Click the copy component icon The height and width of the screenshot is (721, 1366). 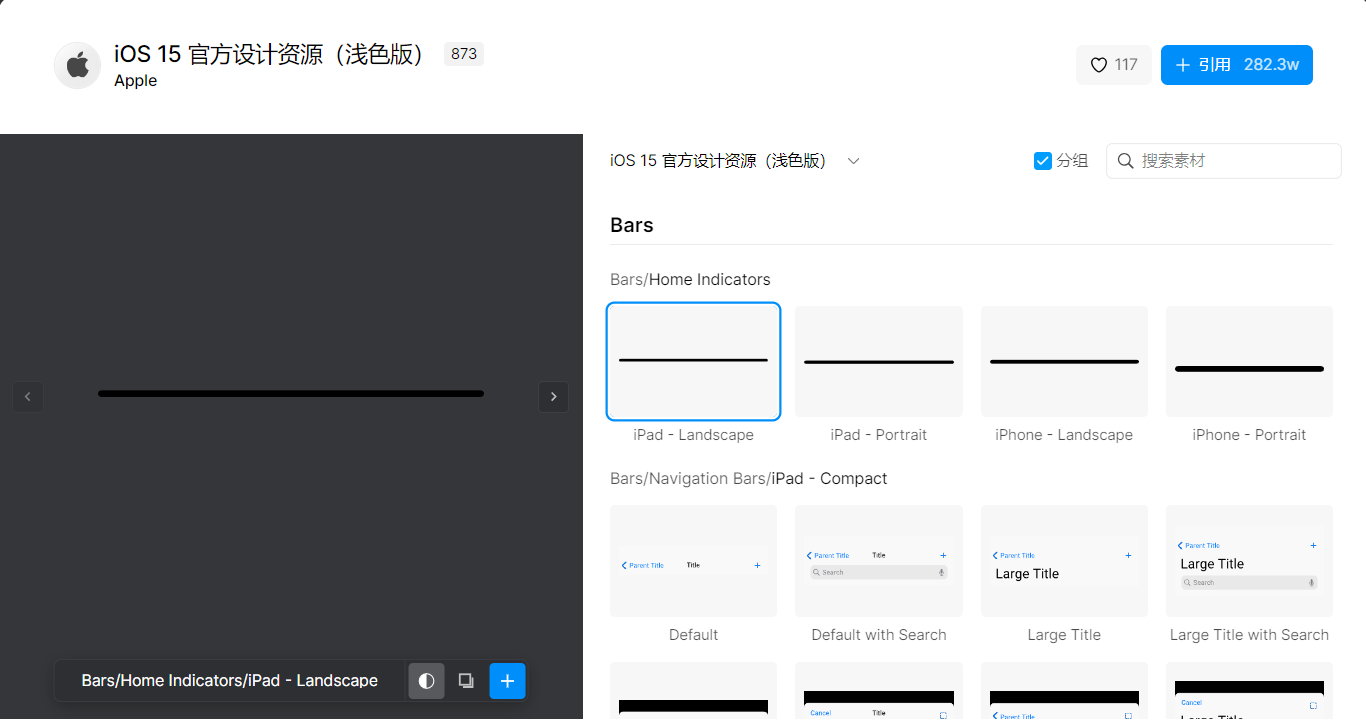[x=466, y=681]
